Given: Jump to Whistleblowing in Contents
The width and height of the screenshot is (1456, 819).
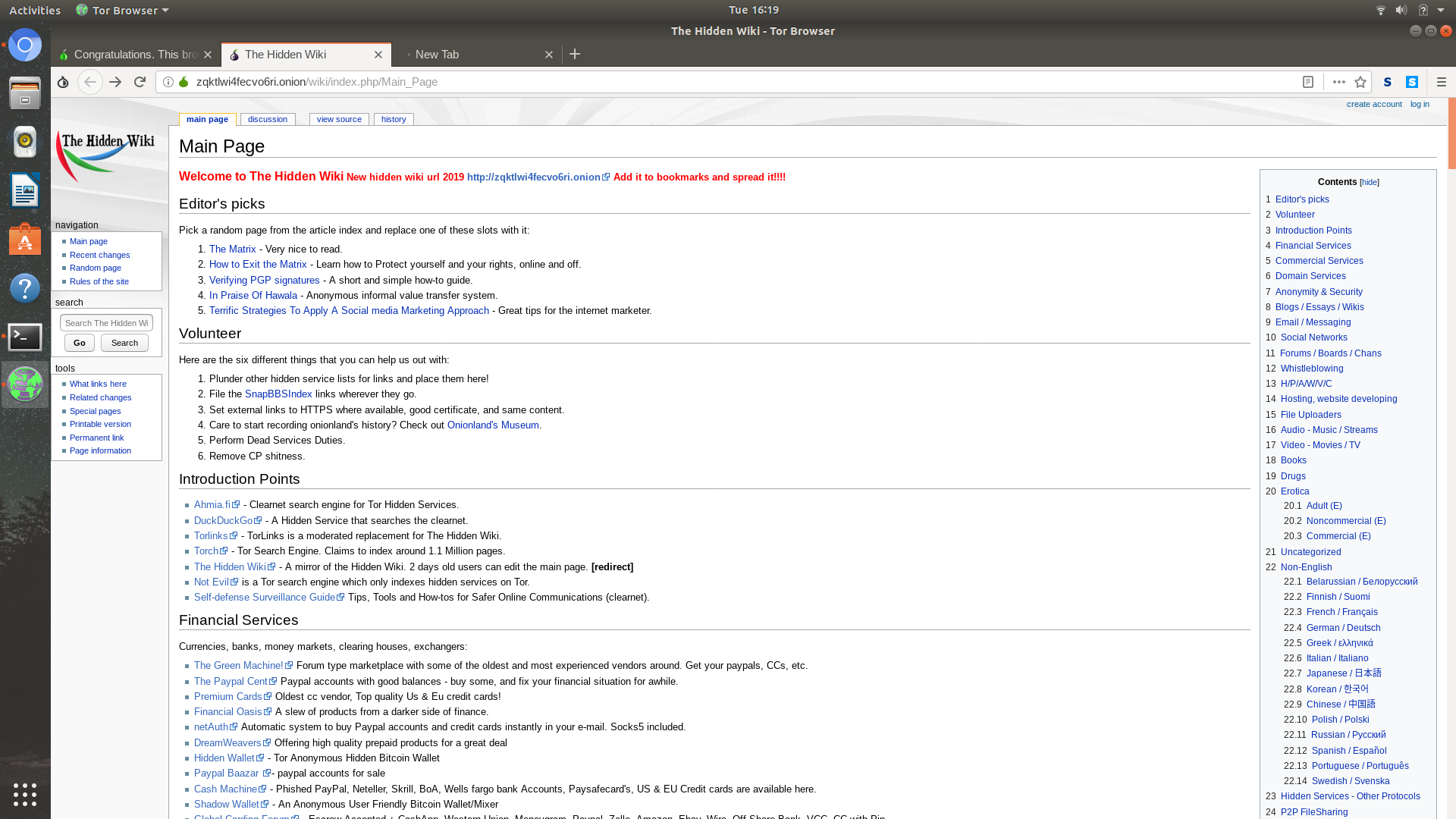Looking at the screenshot, I should point(1312,369).
